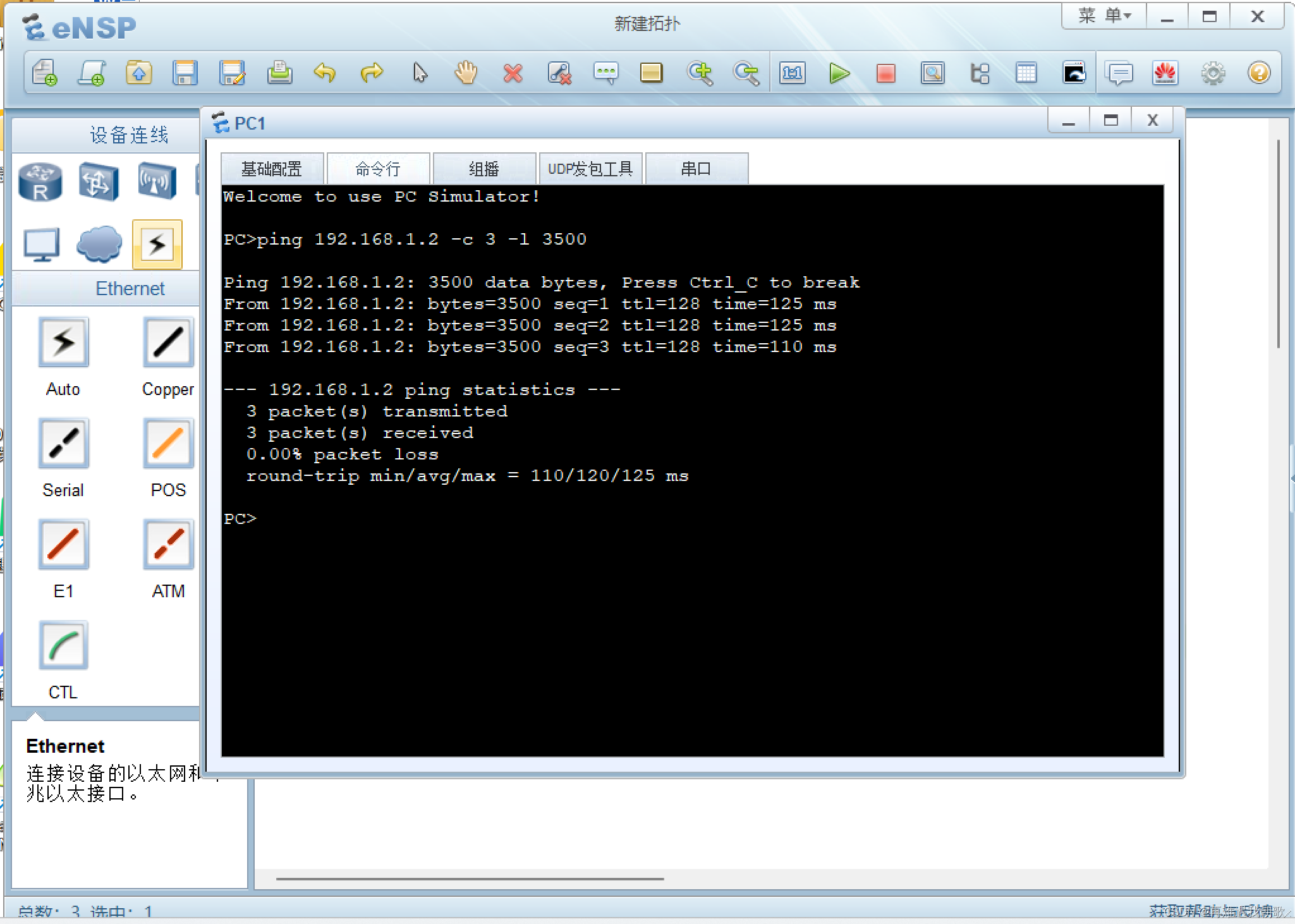Open the UDP发包工具 tab
Viewport: 1295px width, 924px height.
click(x=590, y=169)
